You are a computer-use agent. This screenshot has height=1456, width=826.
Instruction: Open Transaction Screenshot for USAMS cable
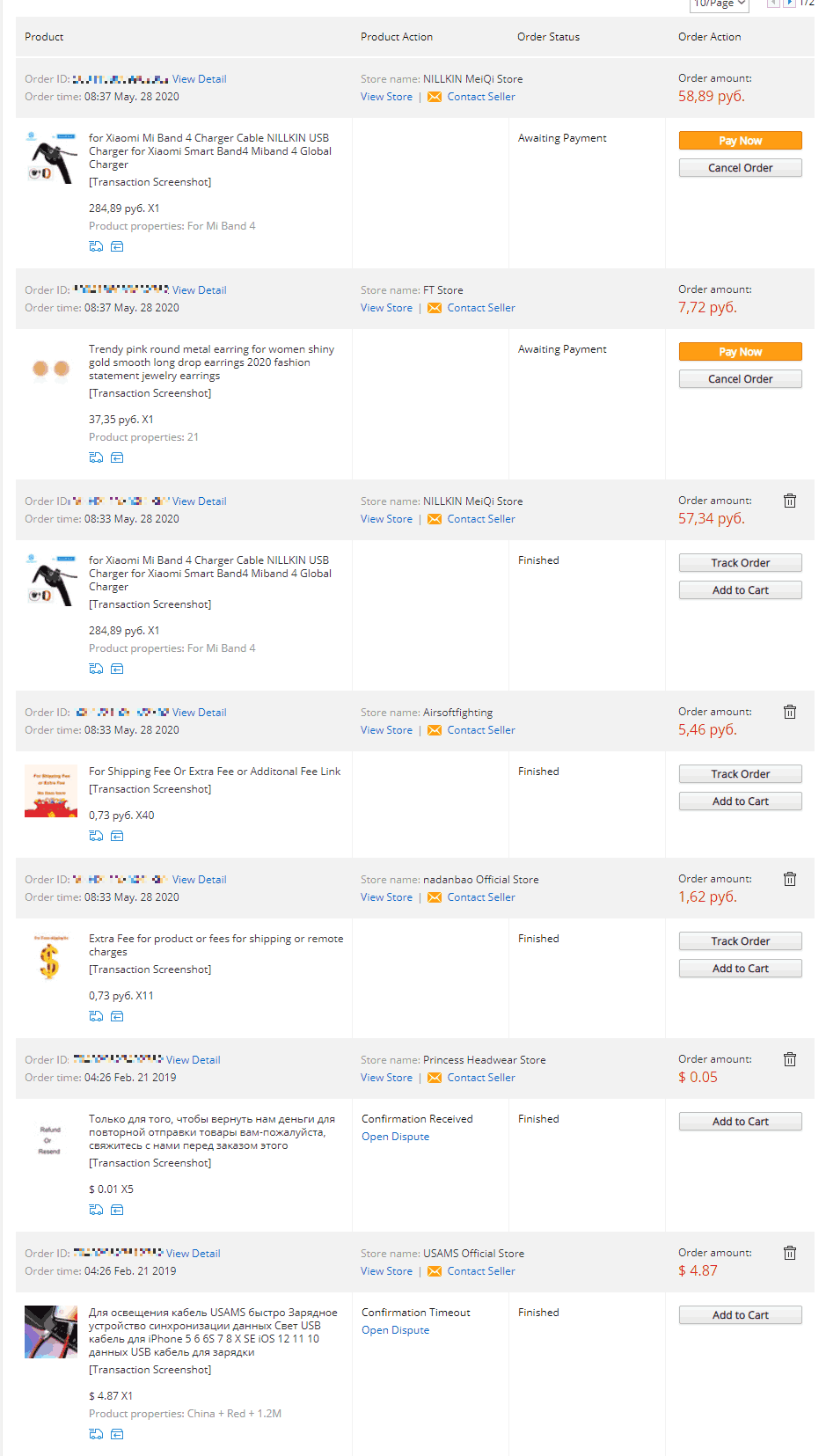click(x=150, y=1370)
